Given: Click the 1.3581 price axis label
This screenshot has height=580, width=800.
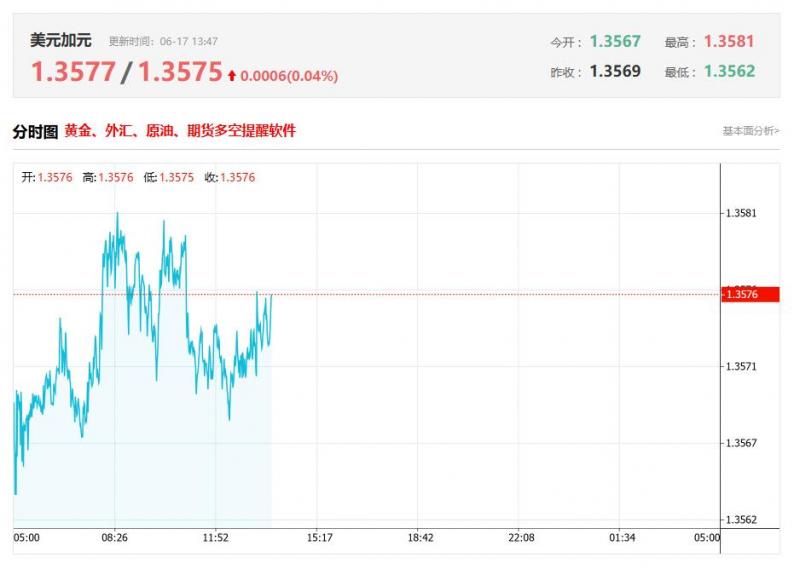Looking at the screenshot, I should 741,213.
